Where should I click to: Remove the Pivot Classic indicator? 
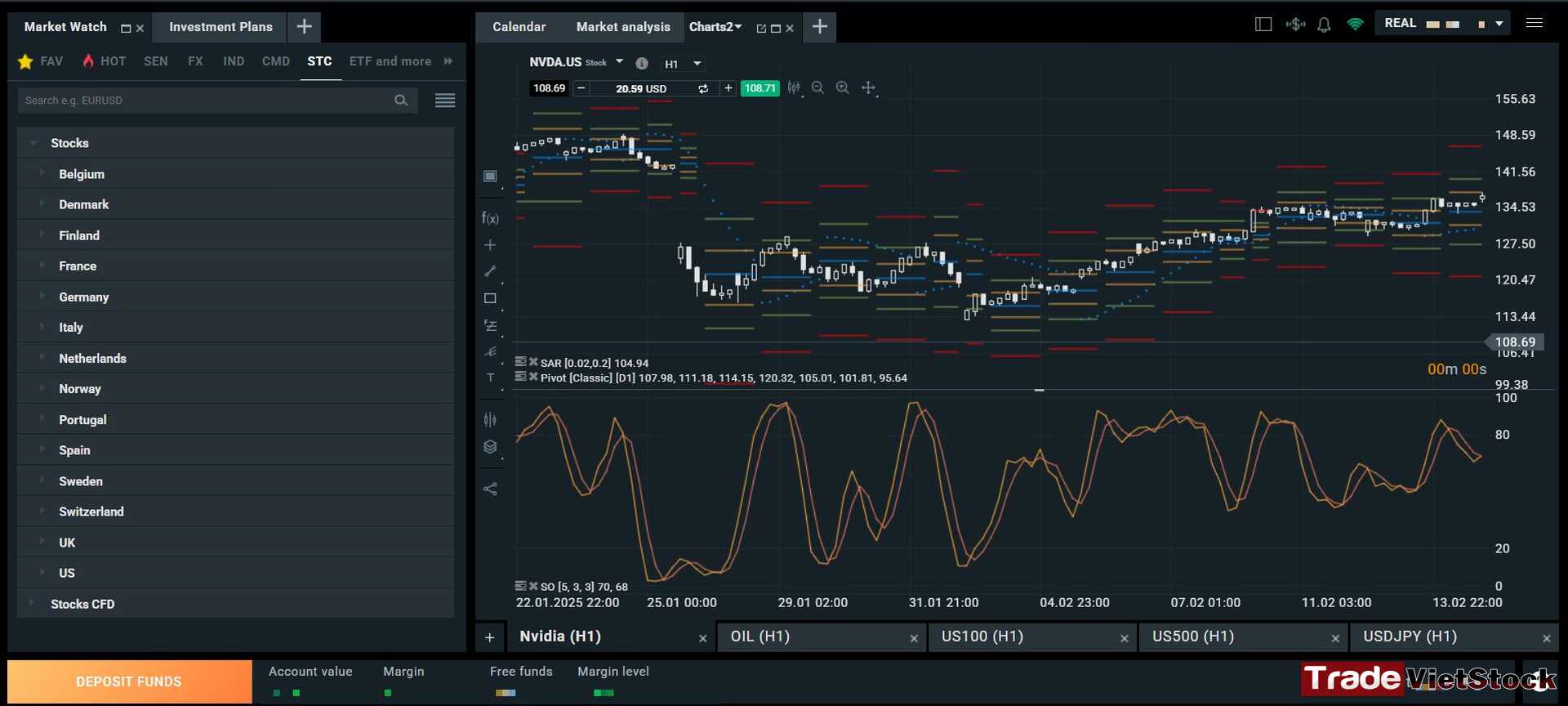pos(533,377)
